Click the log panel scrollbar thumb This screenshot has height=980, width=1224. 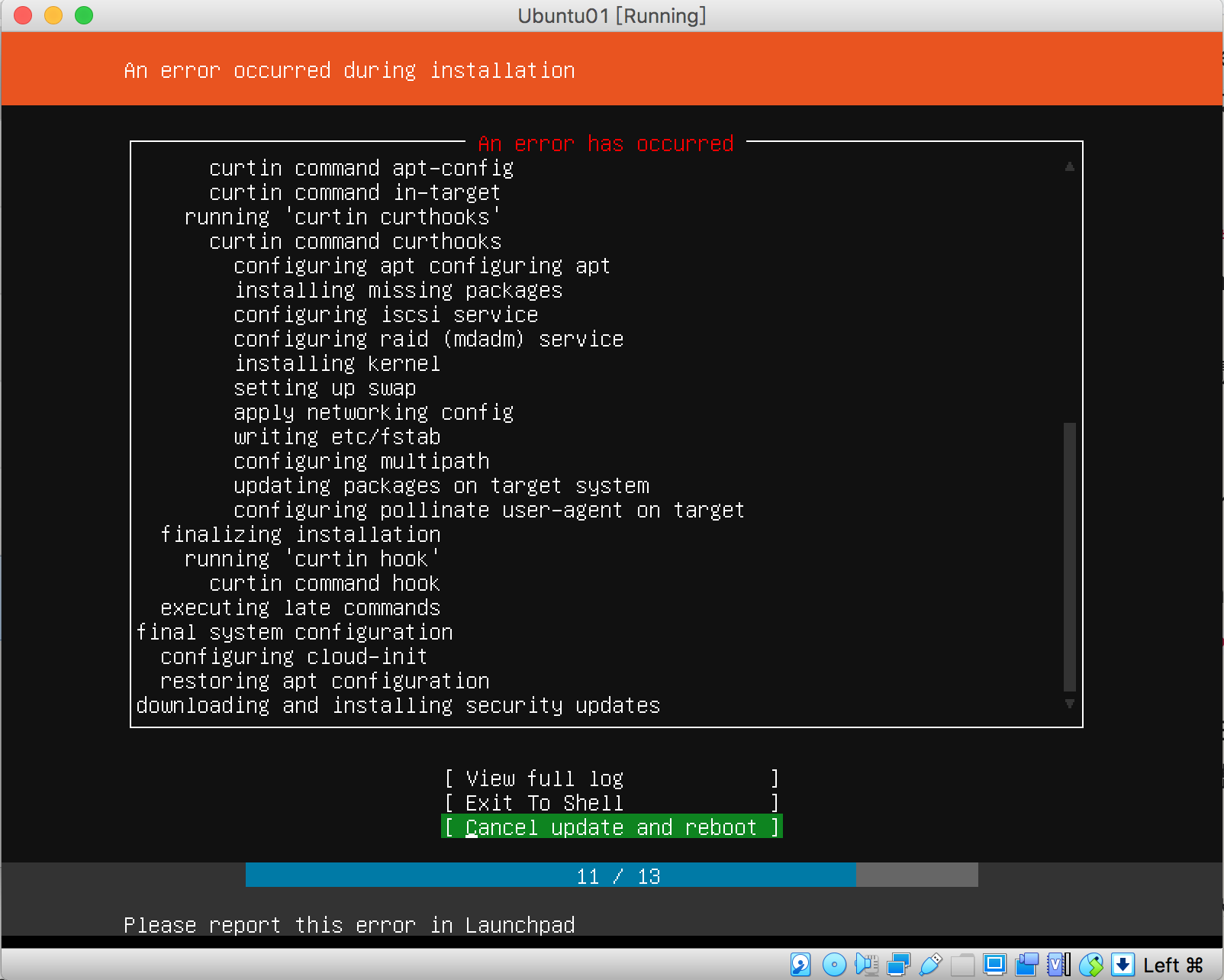(x=1070, y=557)
